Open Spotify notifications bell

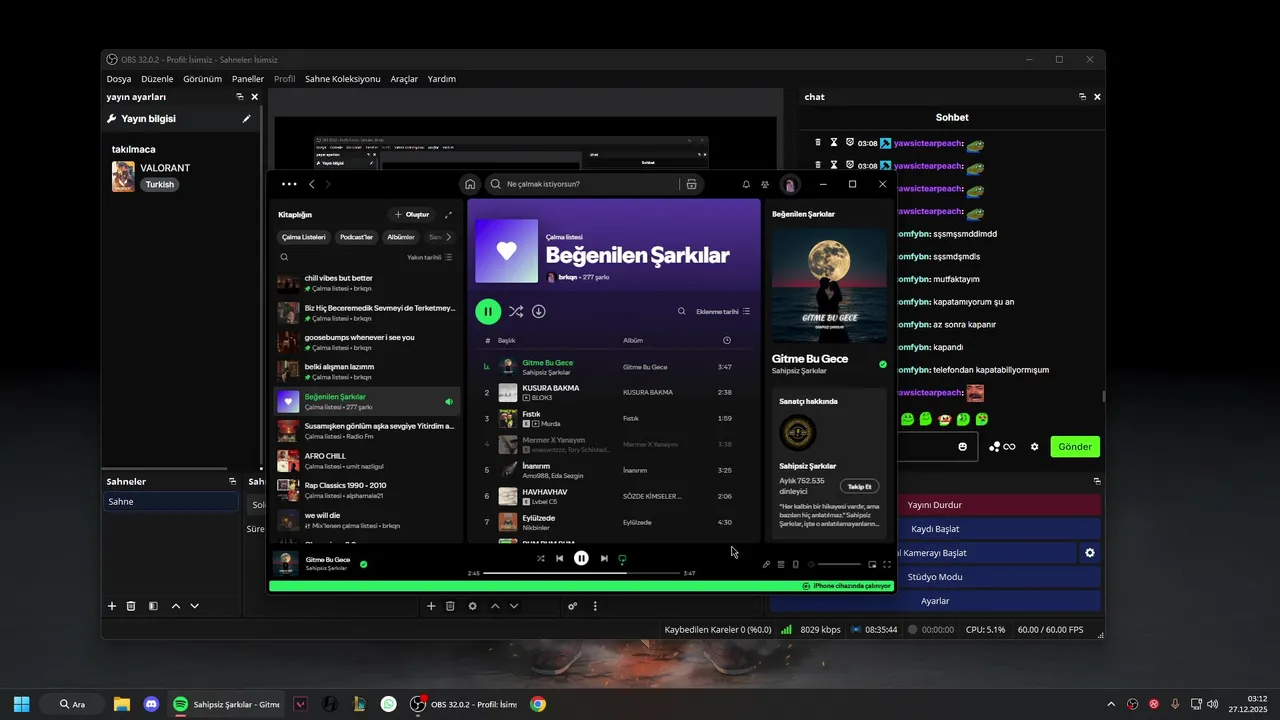point(746,184)
